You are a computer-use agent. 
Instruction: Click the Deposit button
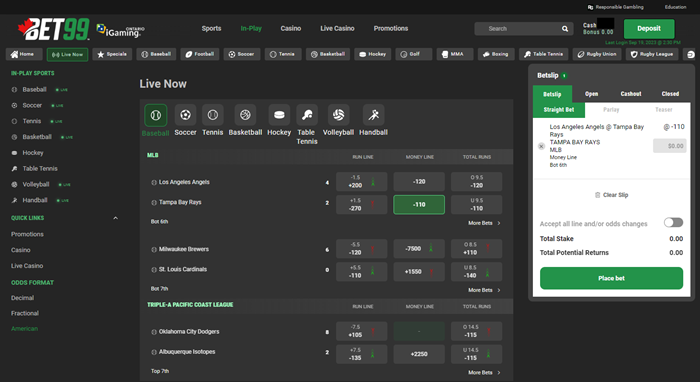pos(649,29)
